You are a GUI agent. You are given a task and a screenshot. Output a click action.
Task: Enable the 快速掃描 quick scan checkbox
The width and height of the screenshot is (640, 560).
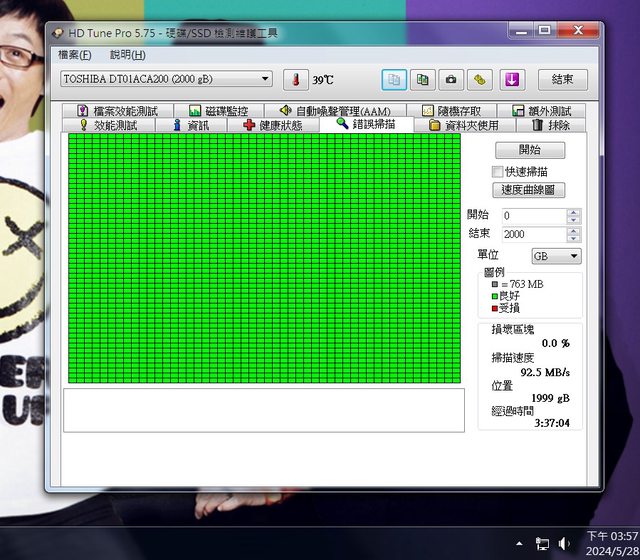pyautogui.click(x=498, y=171)
